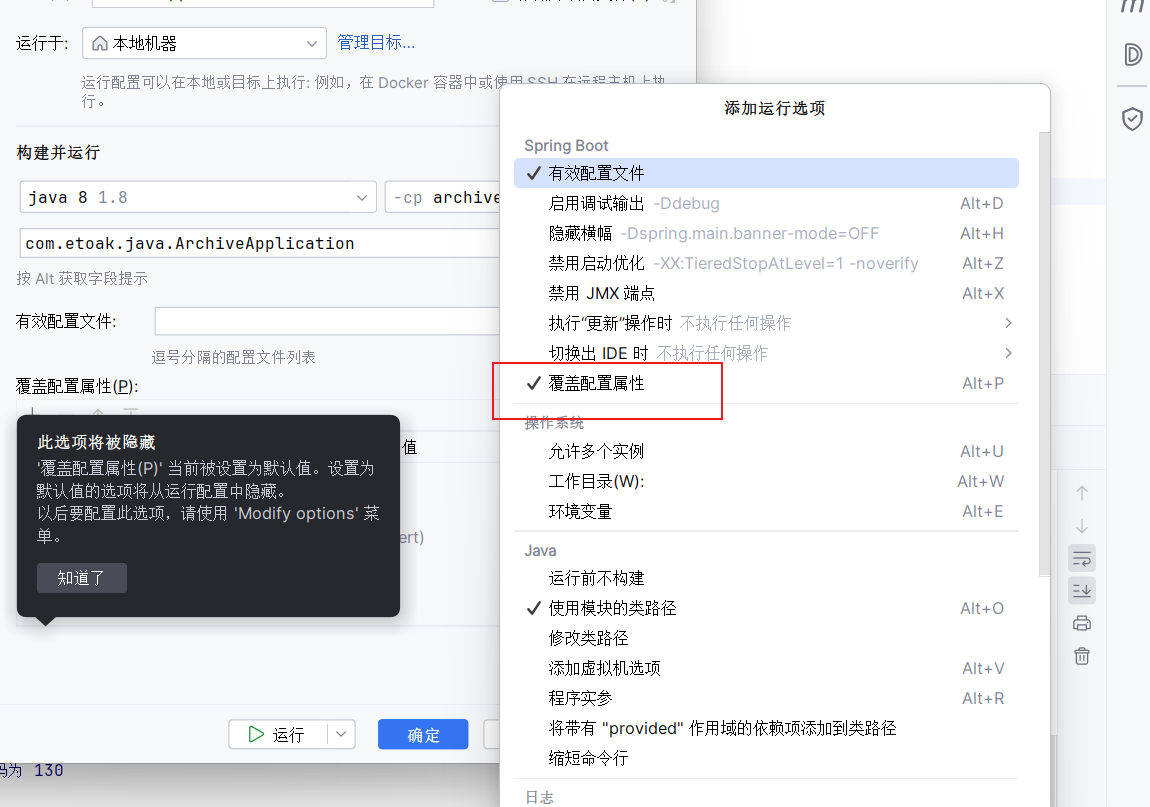The height and width of the screenshot is (807, 1150).
Task: Expand 执行"更新"操作时 submenu
Action: coord(766,324)
